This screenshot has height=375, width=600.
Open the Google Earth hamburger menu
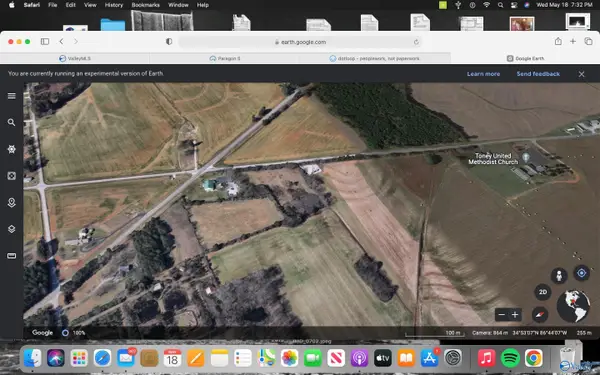pos(11,96)
